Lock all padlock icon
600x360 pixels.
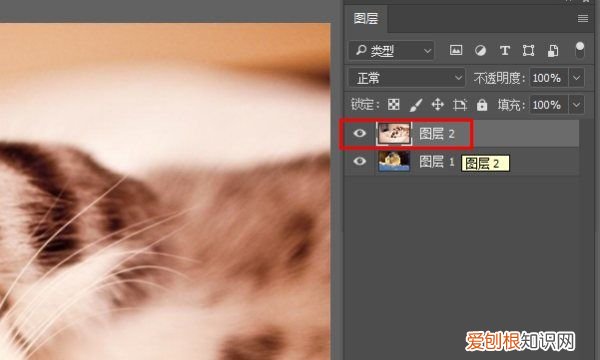[482, 104]
